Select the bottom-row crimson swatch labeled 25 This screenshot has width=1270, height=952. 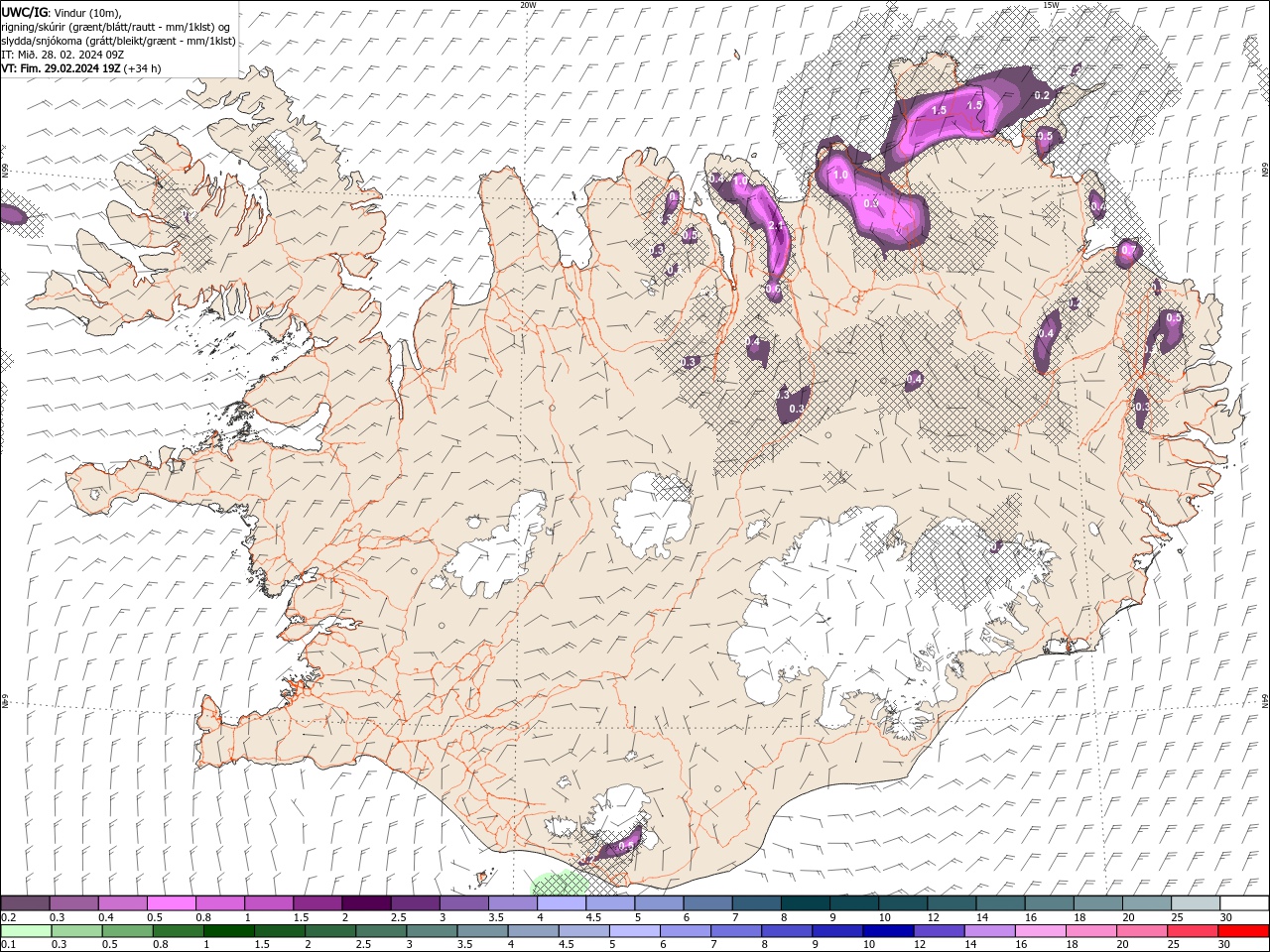coord(1193,931)
